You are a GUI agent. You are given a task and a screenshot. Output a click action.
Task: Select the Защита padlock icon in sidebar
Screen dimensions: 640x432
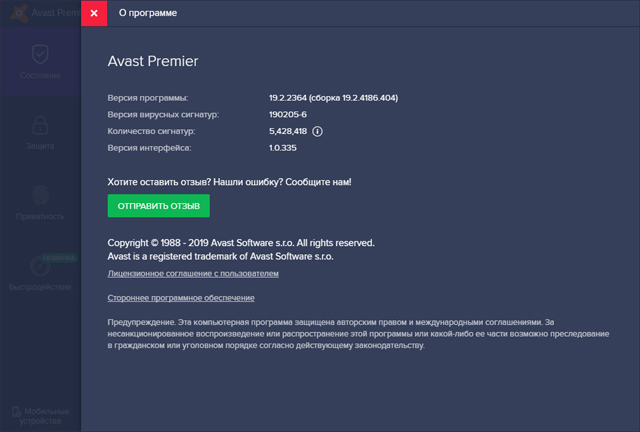[40, 125]
